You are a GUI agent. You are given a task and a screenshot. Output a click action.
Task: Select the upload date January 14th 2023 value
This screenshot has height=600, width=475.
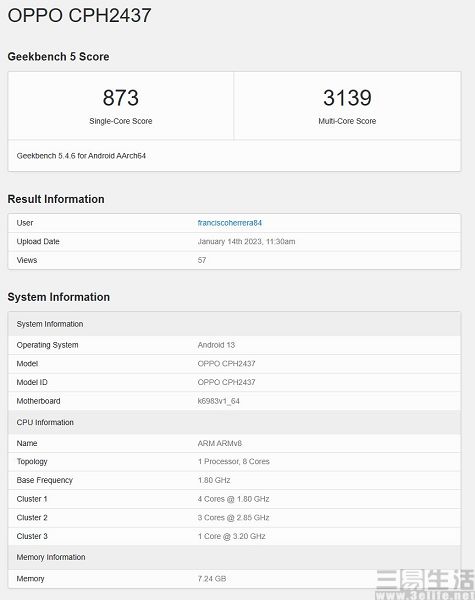[246, 241]
